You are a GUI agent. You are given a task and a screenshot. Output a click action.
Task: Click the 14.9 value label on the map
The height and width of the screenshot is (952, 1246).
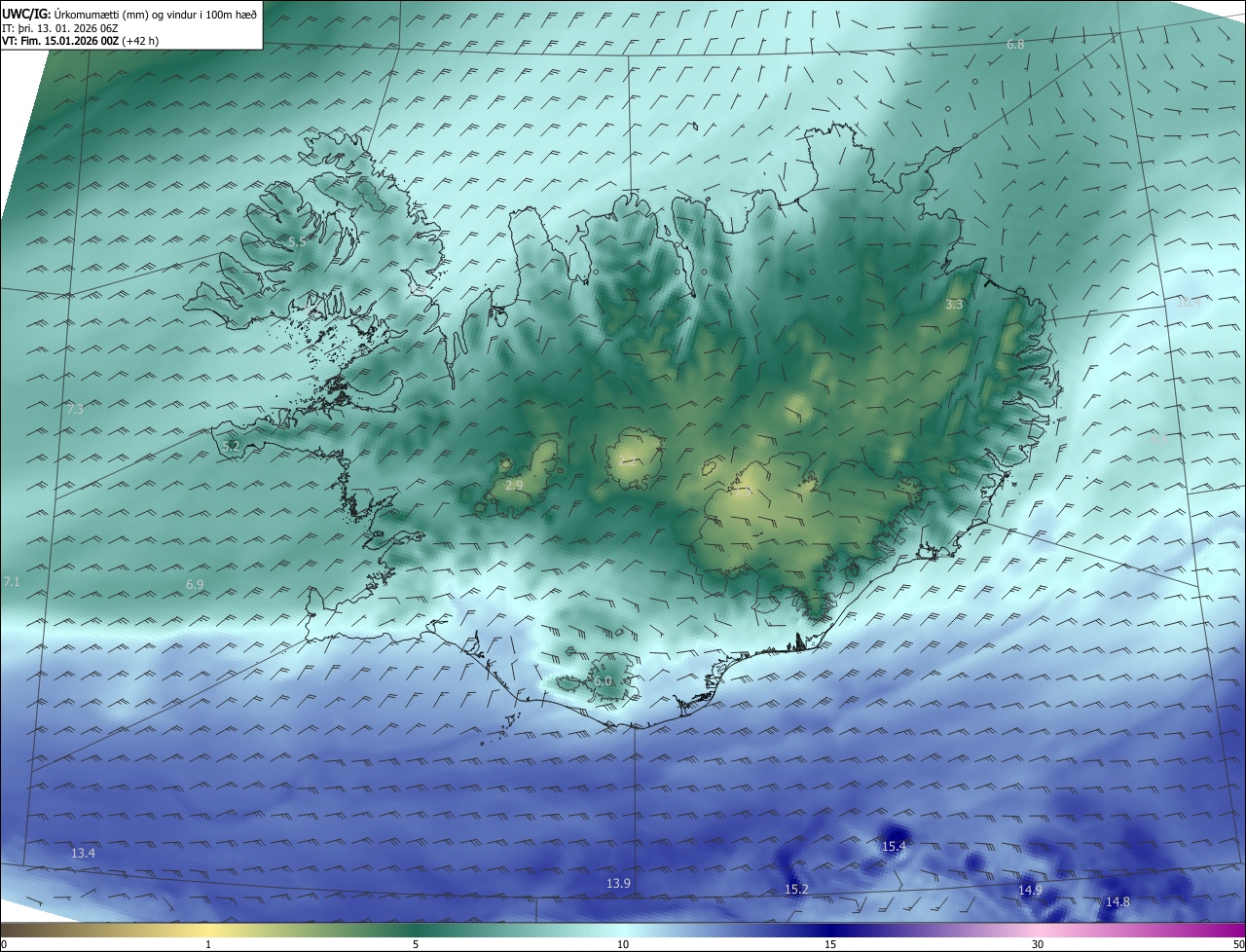[x=1030, y=891]
